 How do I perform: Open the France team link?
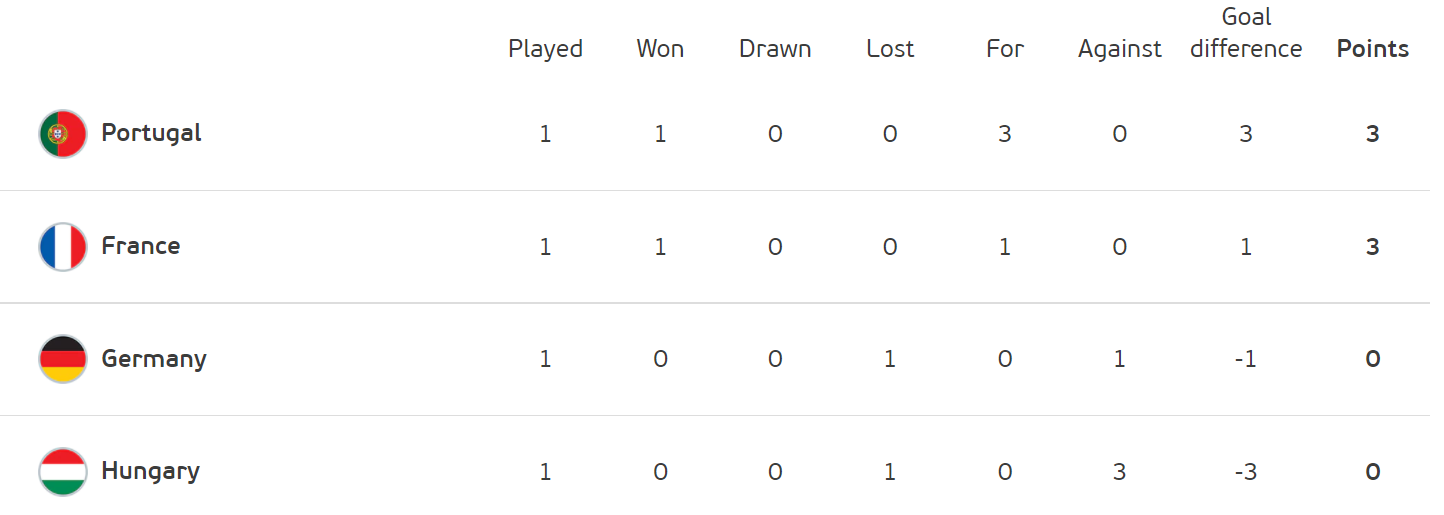pyautogui.click(x=141, y=246)
